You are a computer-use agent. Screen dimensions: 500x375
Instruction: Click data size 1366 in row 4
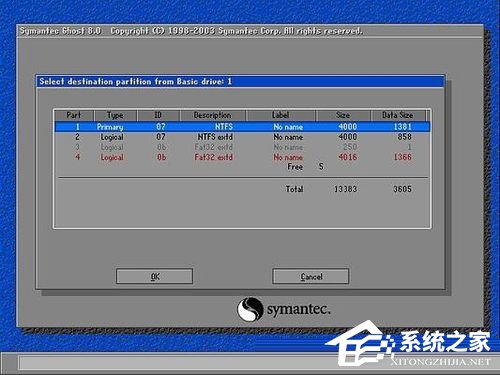[x=402, y=157]
